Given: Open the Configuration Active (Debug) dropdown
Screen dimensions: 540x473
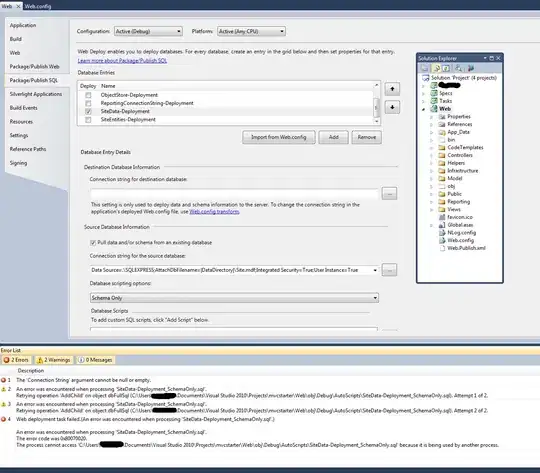Looking at the screenshot, I should (x=148, y=31).
